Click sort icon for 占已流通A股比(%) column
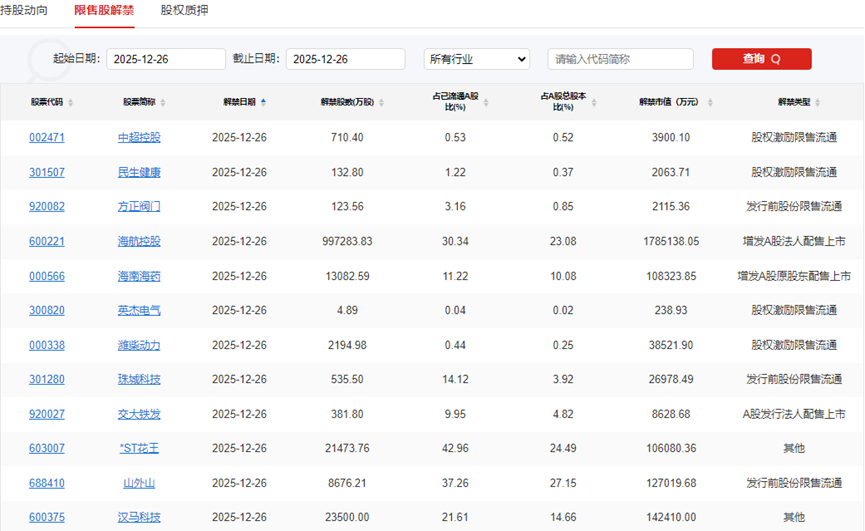Viewport: 865px width, 531px height. (486, 102)
